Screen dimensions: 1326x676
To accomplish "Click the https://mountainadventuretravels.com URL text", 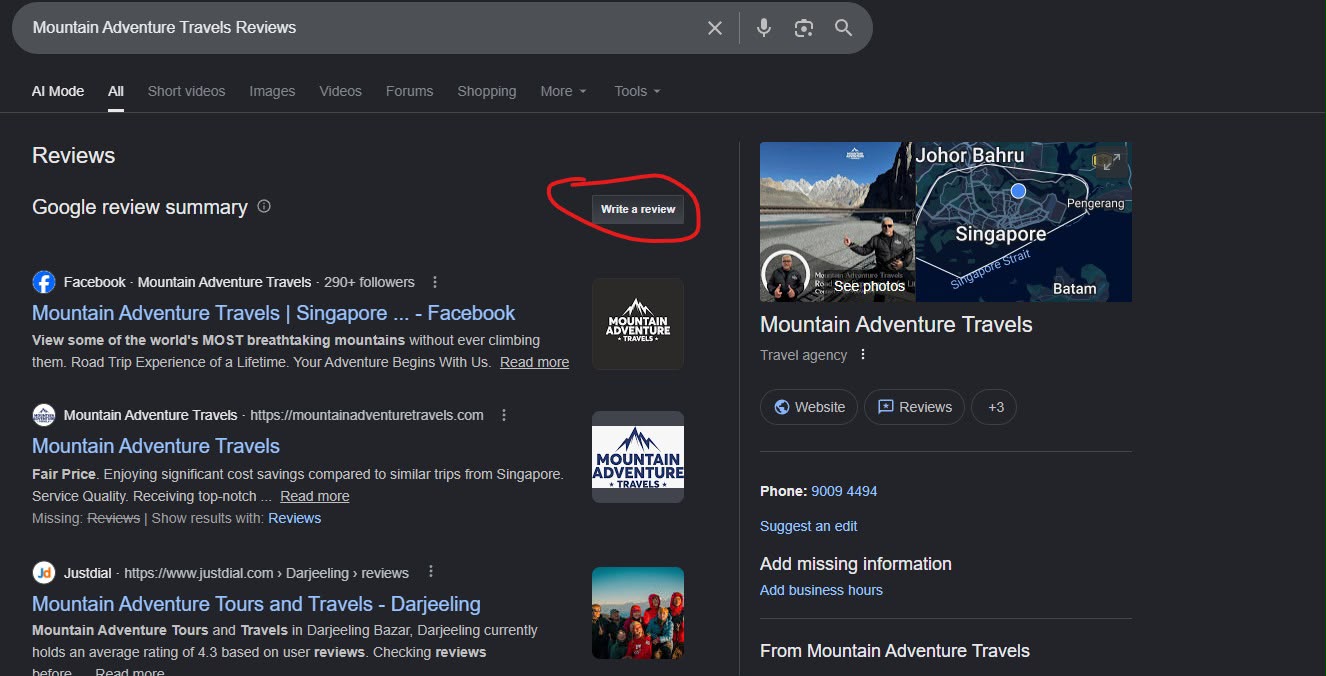I will [367, 415].
